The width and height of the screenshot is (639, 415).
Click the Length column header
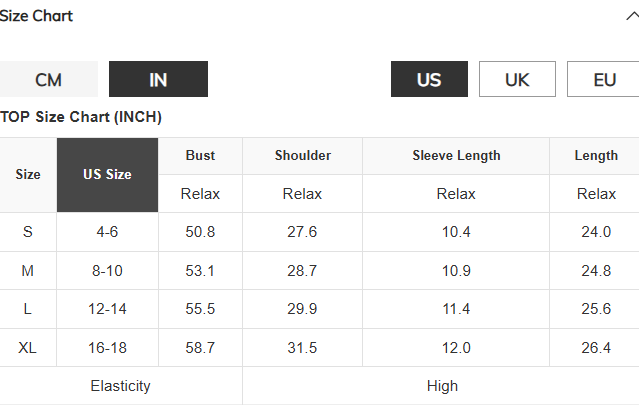coord(596,156)
